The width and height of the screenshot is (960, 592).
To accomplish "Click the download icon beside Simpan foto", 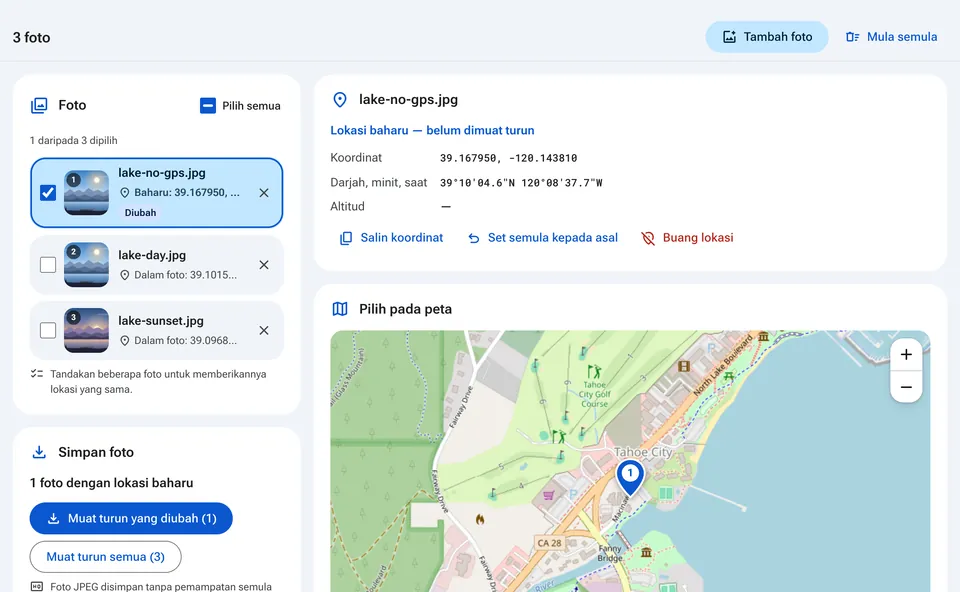I will pos(39,452).
